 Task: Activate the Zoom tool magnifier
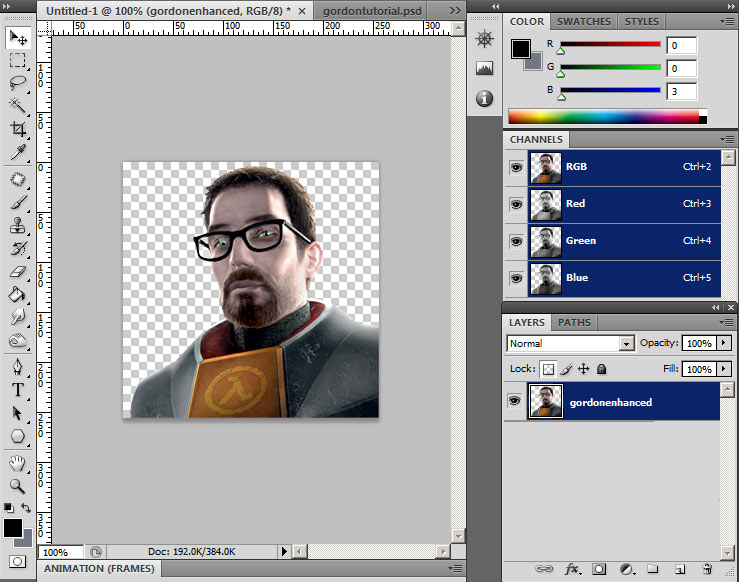pyautogui.click(x=18, y=486)
